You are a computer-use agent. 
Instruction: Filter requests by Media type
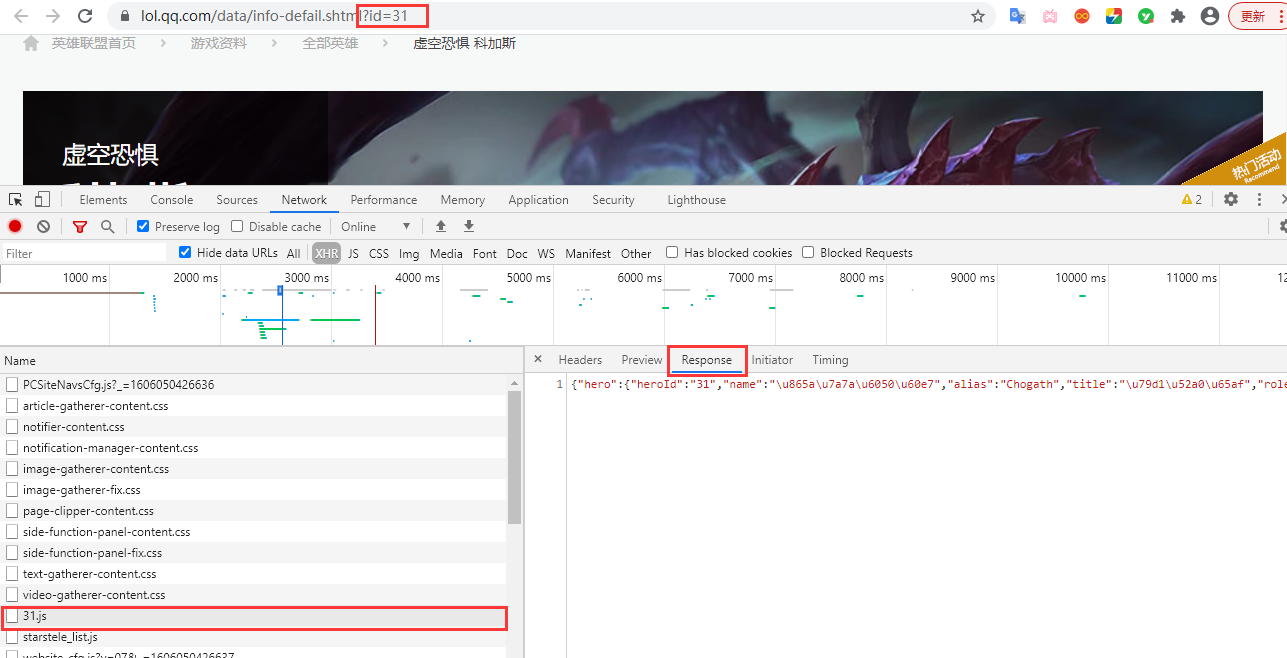[x=446, y=254]
